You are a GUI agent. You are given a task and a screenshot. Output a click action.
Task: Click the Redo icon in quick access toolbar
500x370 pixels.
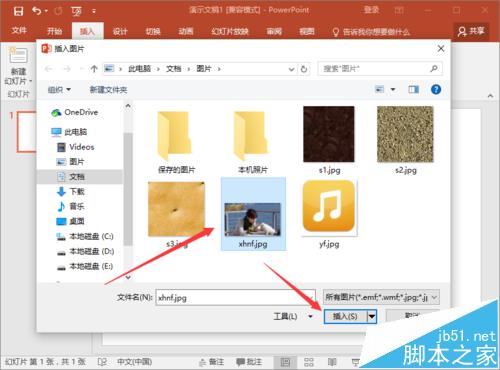59,11
